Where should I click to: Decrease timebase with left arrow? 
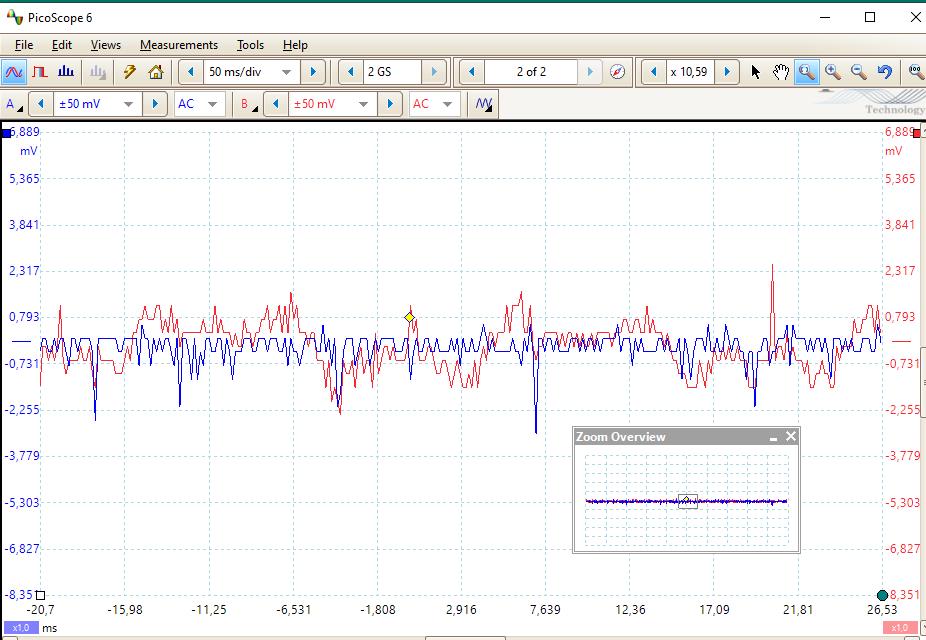pyautogui.click(x=191, y=72)
